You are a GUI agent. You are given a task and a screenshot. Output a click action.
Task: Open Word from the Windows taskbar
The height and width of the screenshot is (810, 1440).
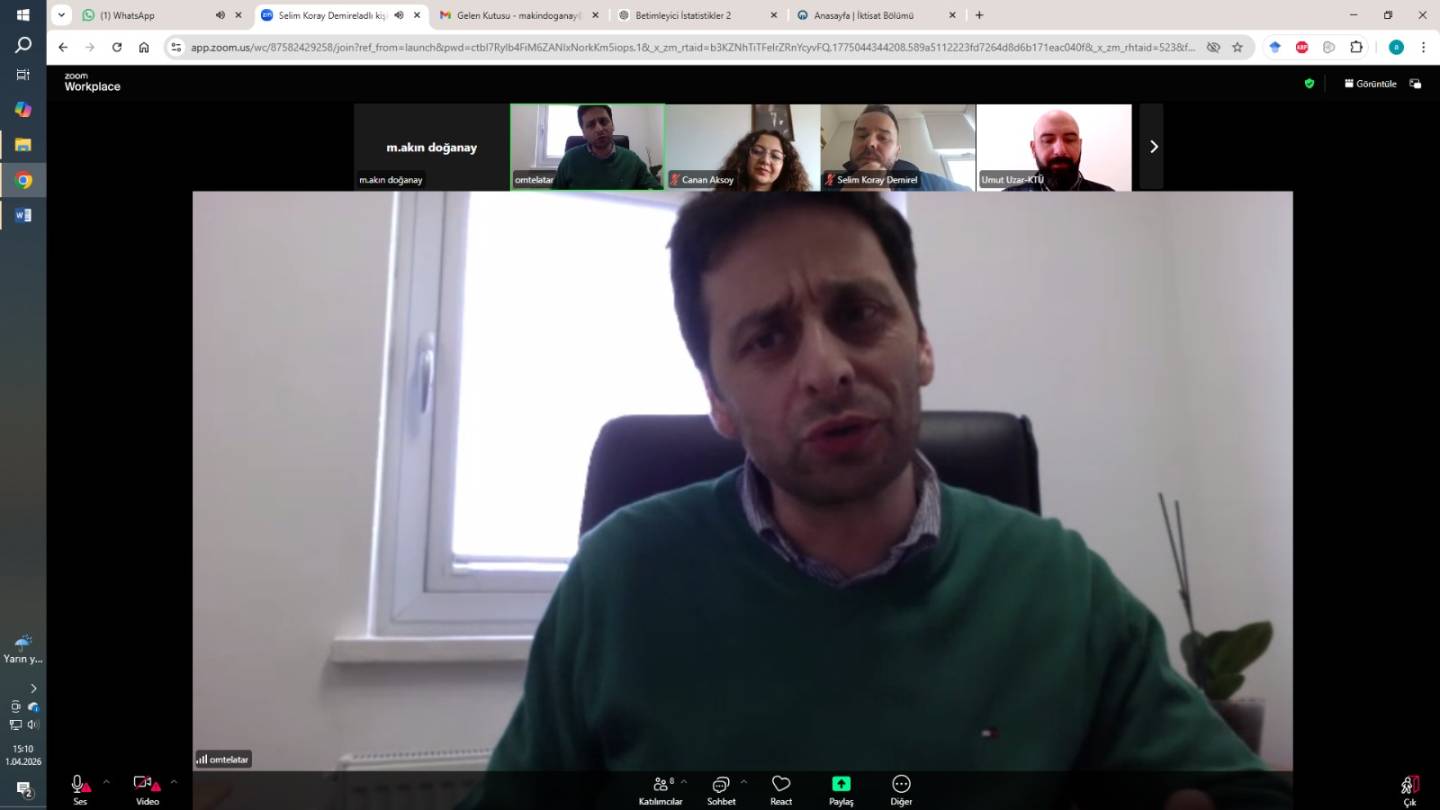pyautogui.click(x=23, y=215)
